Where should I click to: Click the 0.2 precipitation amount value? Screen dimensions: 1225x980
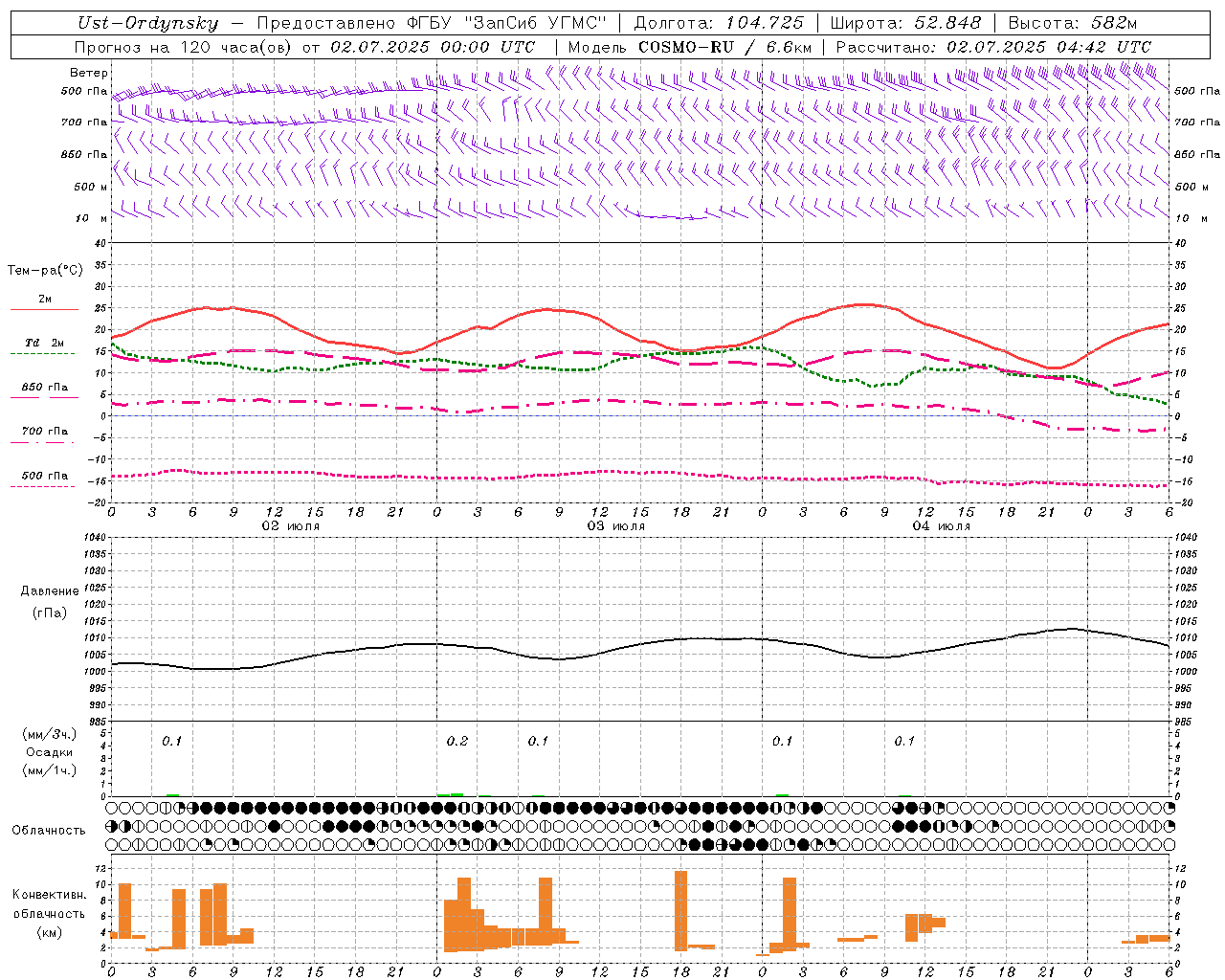tap(457, 742)
